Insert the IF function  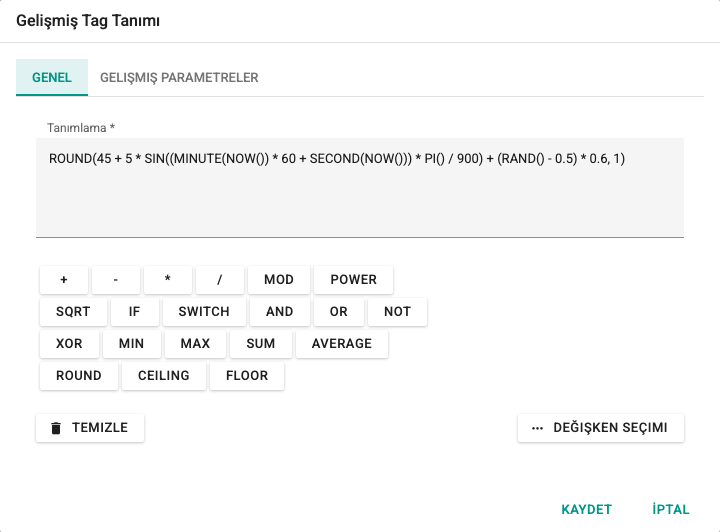[x=135, y=312]
